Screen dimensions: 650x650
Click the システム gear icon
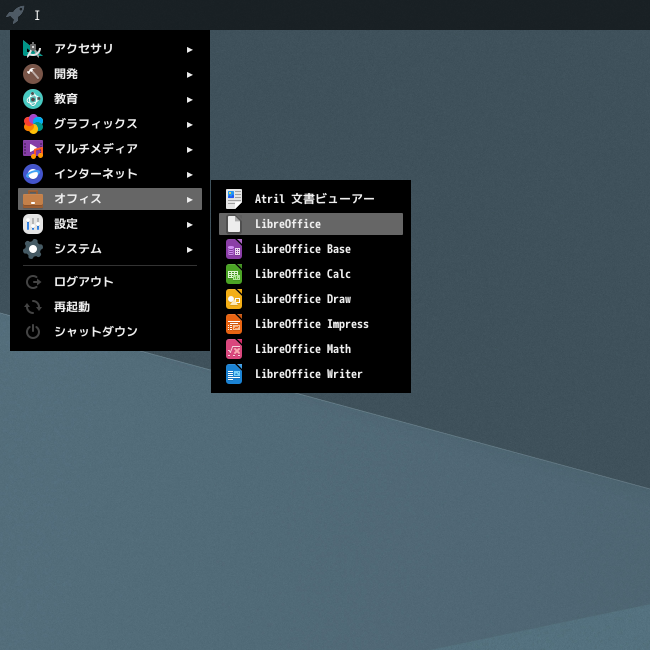click(x=33, y=249)
